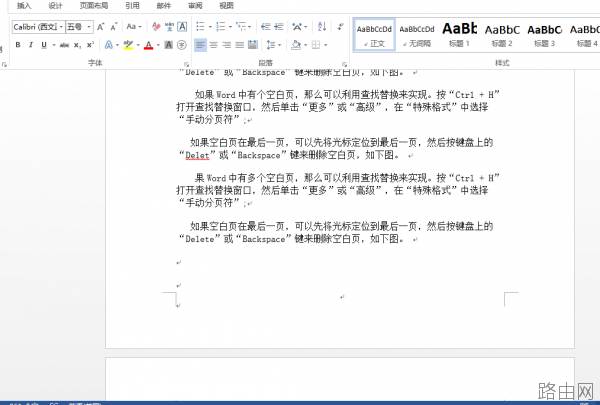Open the 页面布局 ribbon tab
The image size is (600, 405).
[x=94, y=5]
